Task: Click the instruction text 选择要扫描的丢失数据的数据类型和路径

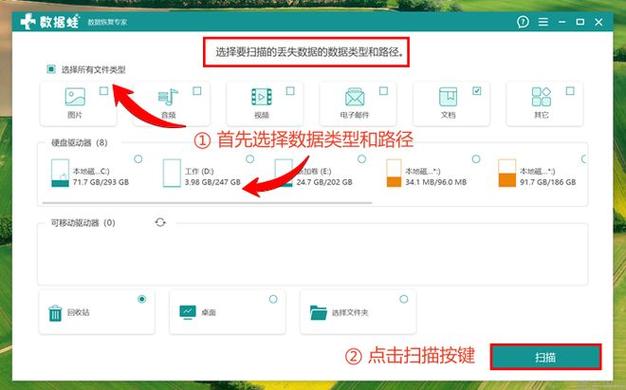Action: pos(309,52)
